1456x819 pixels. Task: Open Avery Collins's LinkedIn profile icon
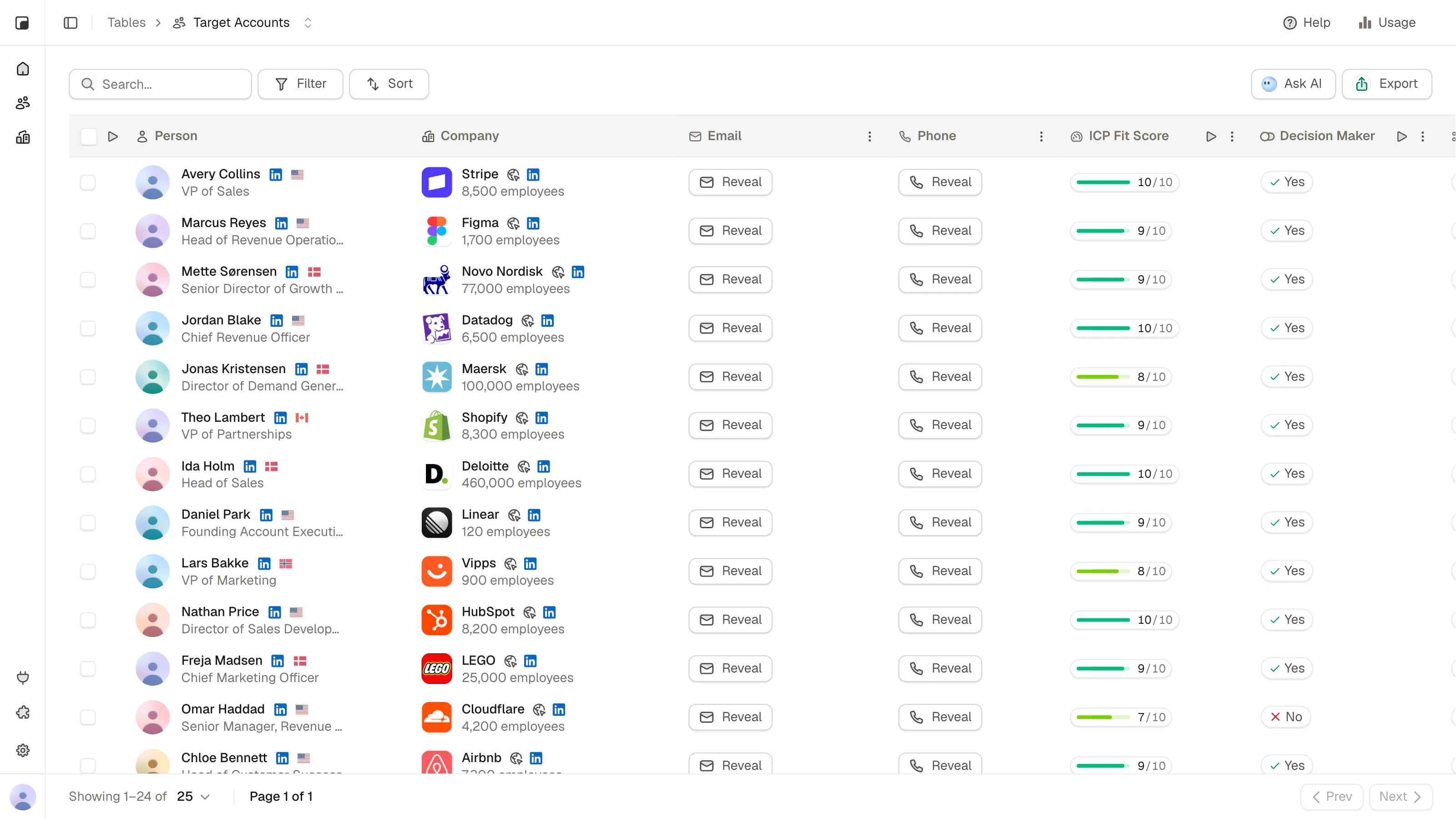pyautogui.click(x=276, y=175)
